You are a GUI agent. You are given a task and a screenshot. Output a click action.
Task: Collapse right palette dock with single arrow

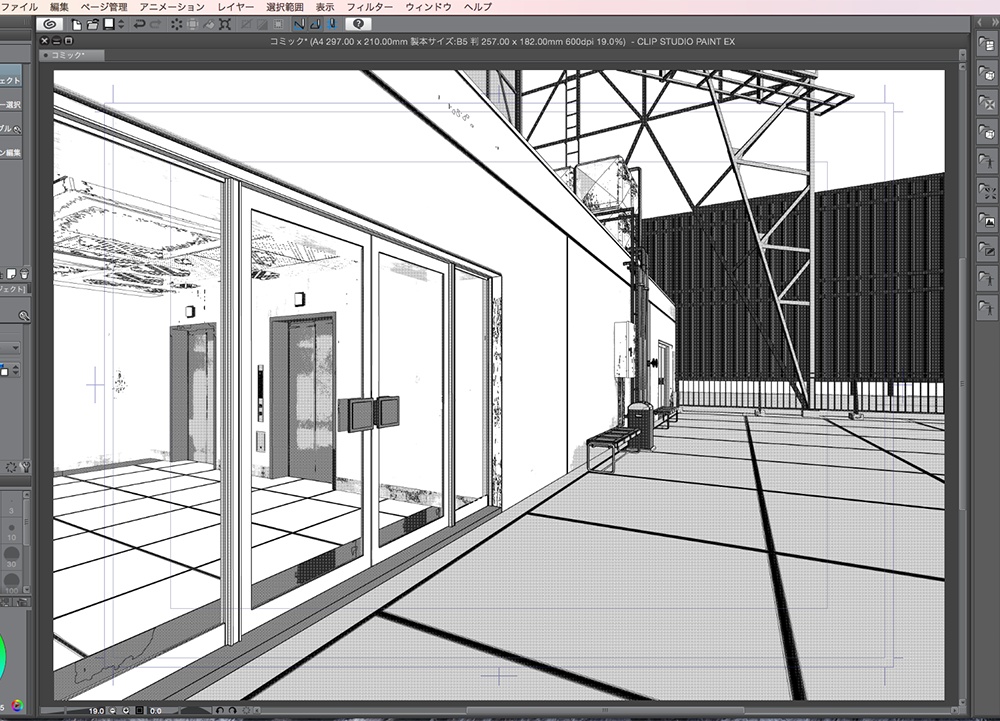point(980,22)
